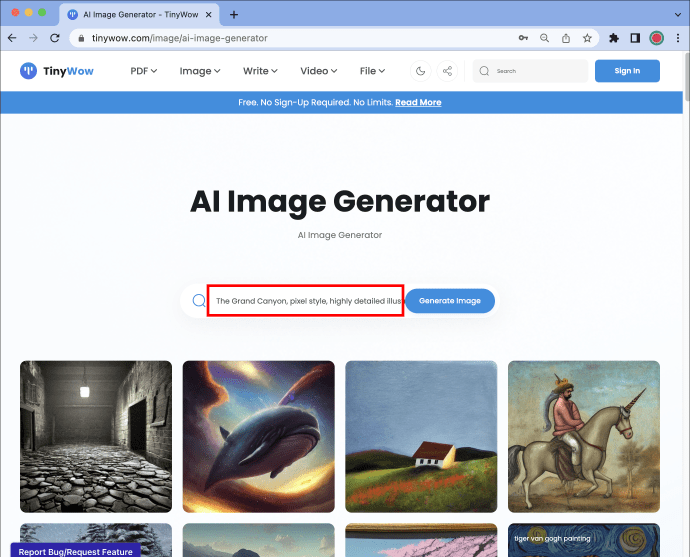Open Chrome three-dot menu
This screenshot has height=557, width=690.
678,38
